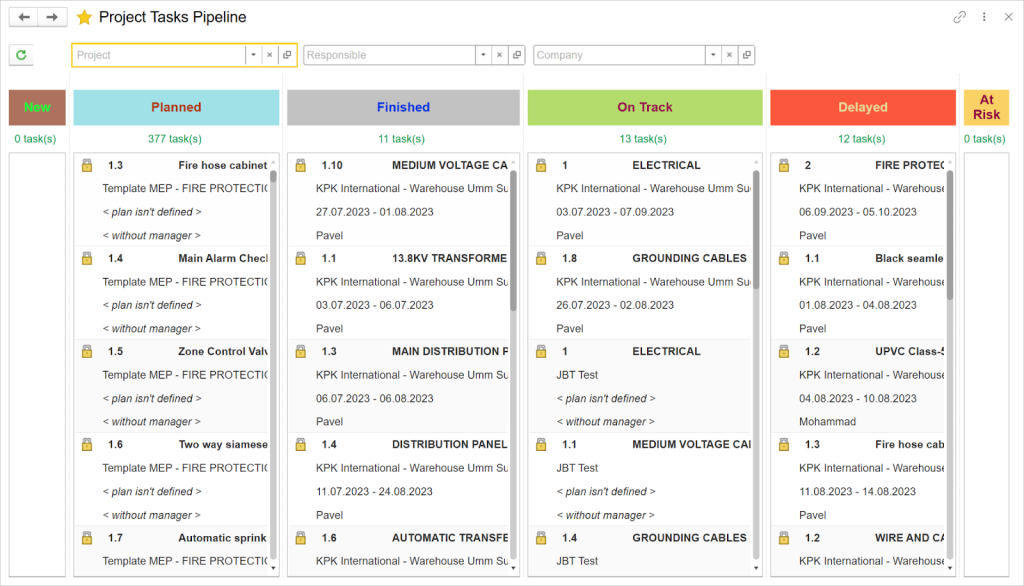The width and height of the screenshot is (1024, 586).
Task: Click the copy-link icon in the top-right corner
Action: point(959,17)
